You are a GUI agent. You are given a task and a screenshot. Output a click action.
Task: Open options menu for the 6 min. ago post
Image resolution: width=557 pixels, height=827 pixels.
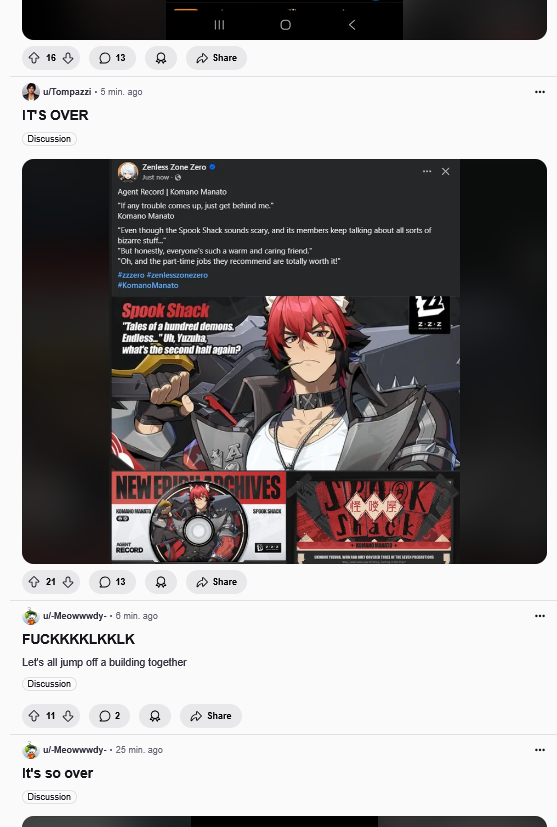pos(540,616)
